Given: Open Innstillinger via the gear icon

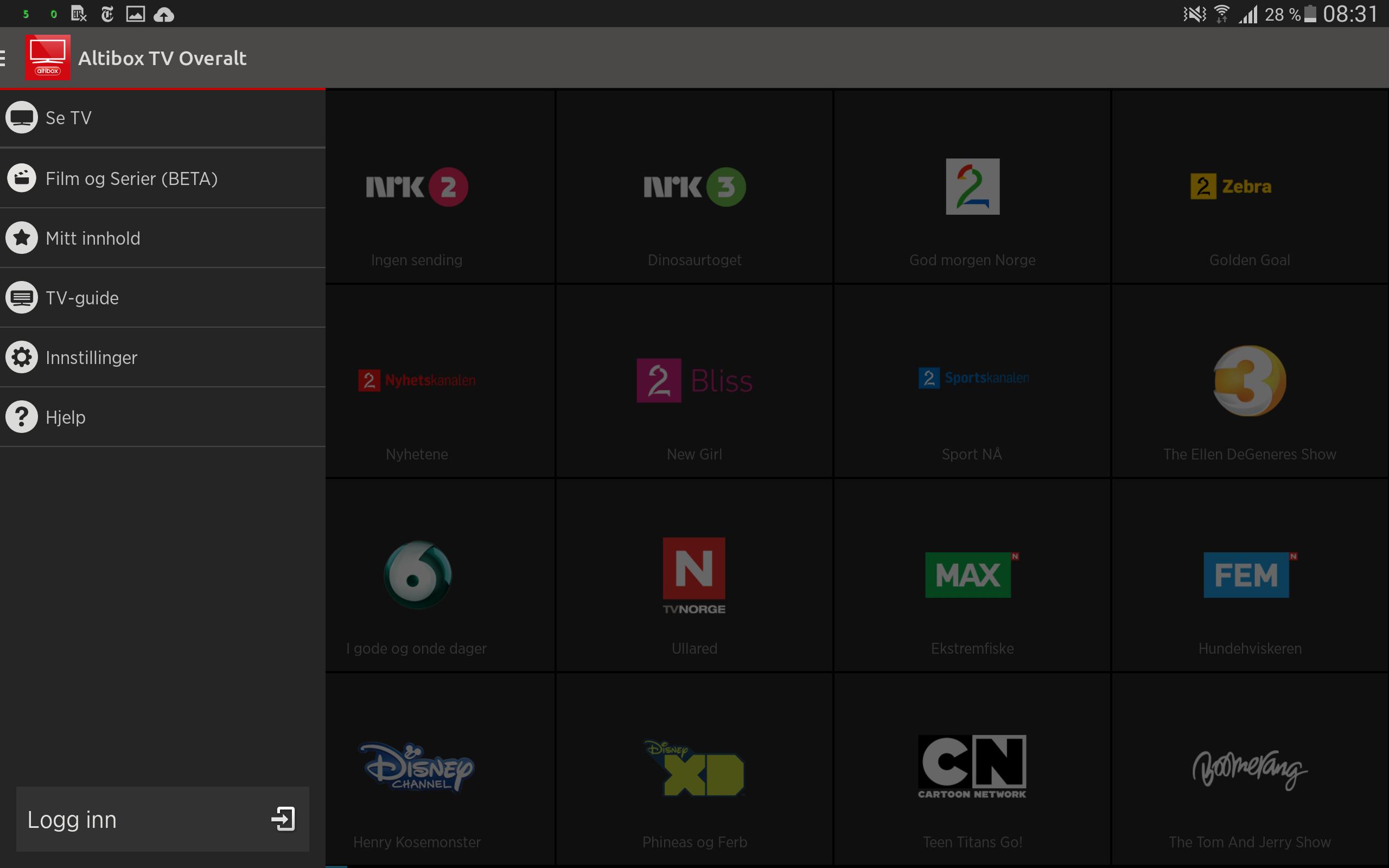Looking at the screenshot, I should click(x=22, y=357).
